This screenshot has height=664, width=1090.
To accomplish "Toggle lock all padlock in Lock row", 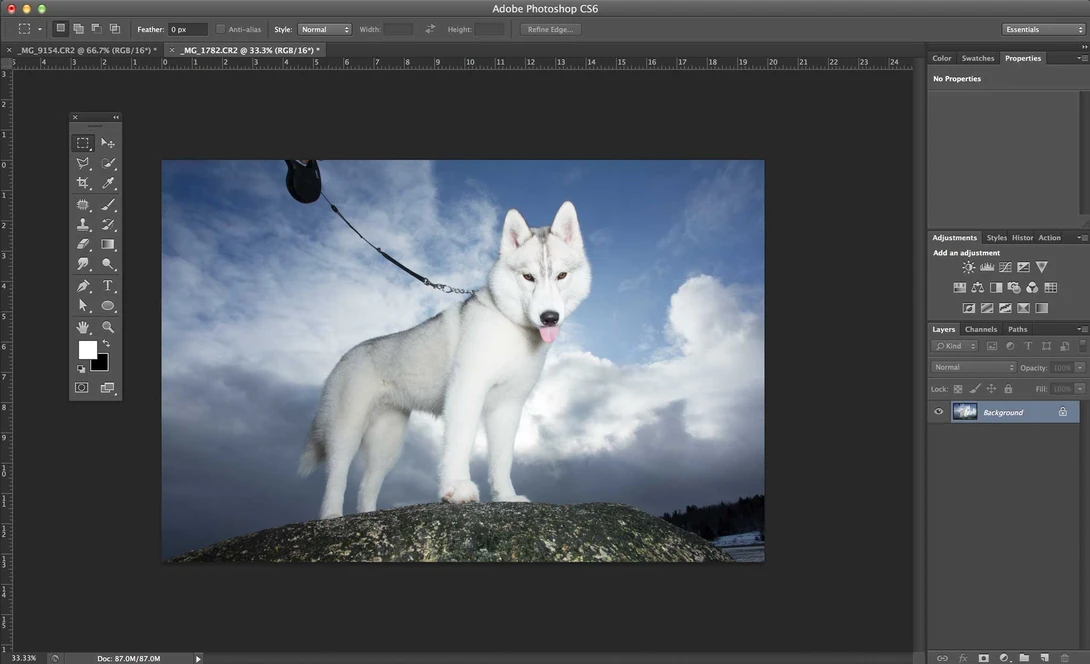I will click(1008, 389).
